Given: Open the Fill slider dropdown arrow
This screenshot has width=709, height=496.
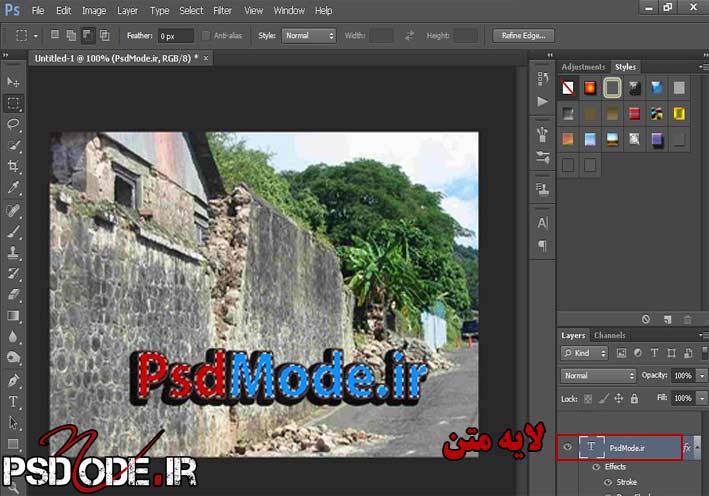Looking at the screenshot, I should pyautogui.click(x=702, y=398).
